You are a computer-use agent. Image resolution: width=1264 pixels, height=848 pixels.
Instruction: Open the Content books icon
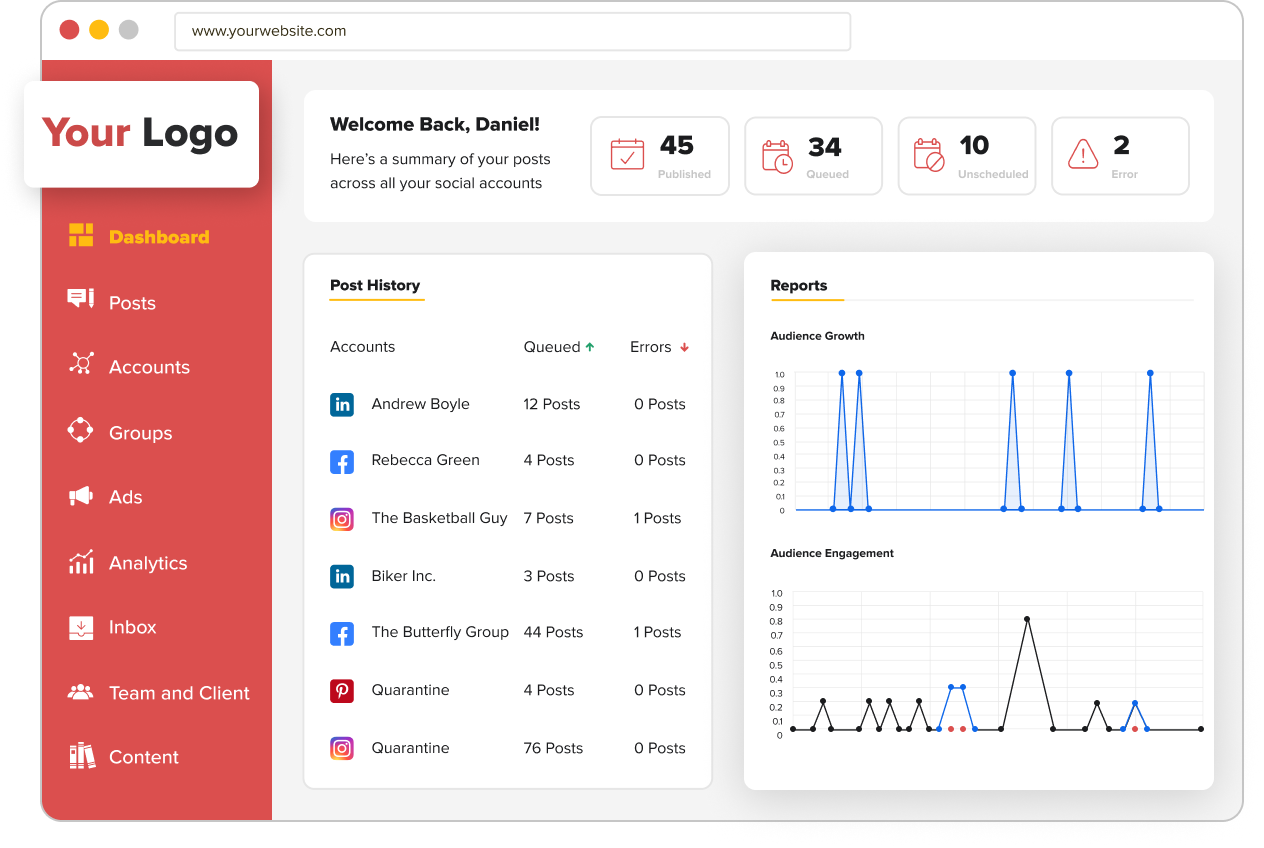click(x=81, y=756)
